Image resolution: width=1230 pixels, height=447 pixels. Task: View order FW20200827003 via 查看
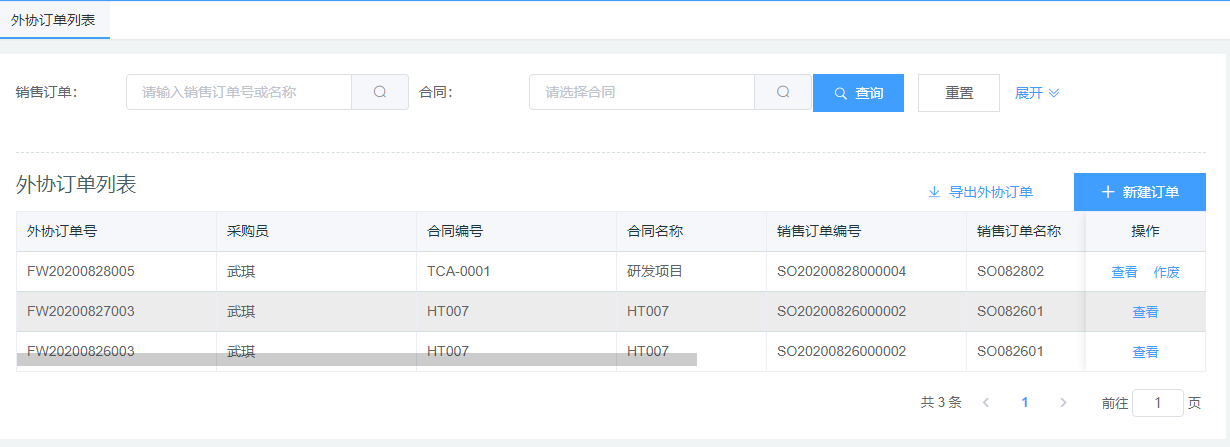1145,312
